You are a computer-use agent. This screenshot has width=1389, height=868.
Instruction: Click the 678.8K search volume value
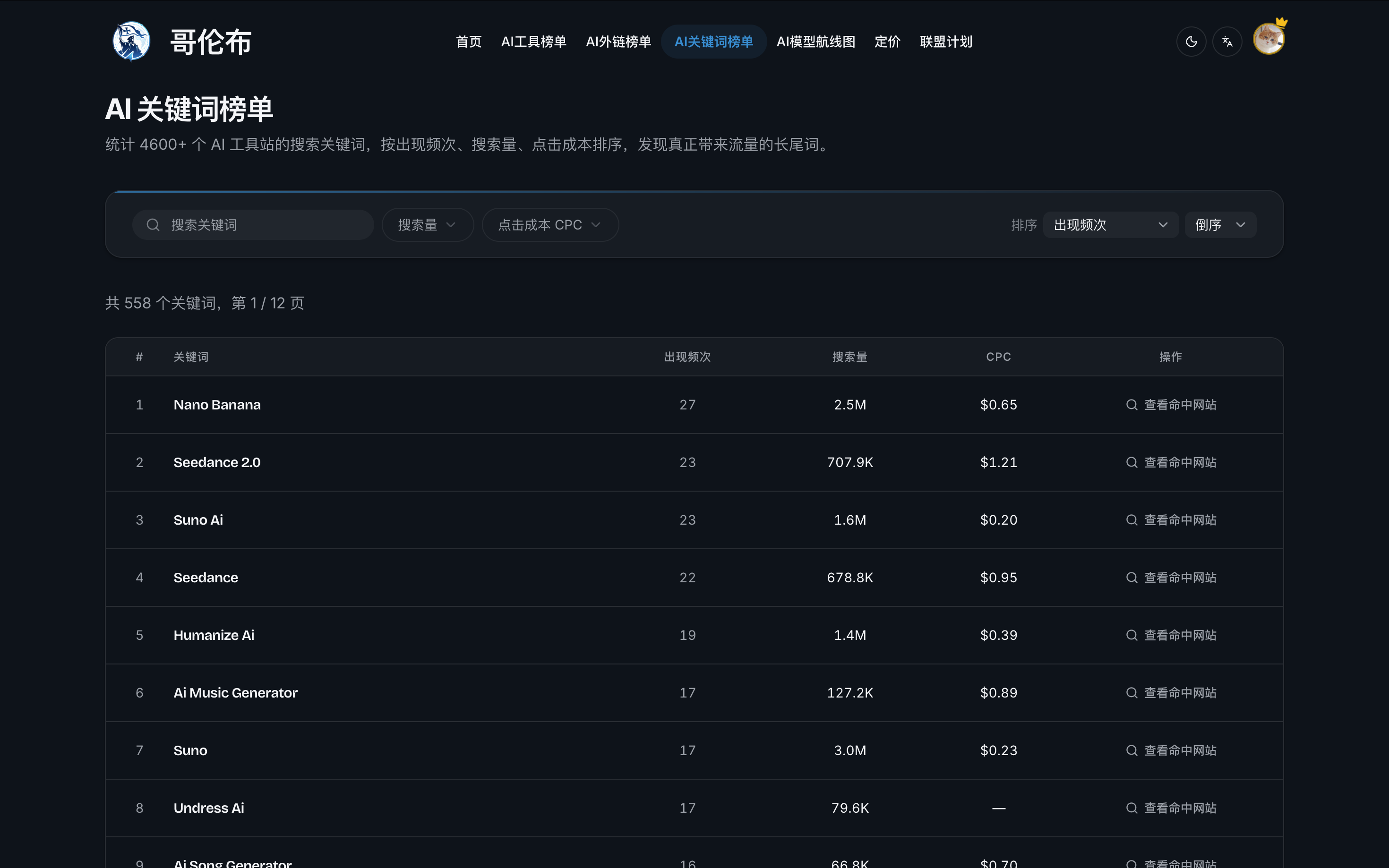point(850,578)
